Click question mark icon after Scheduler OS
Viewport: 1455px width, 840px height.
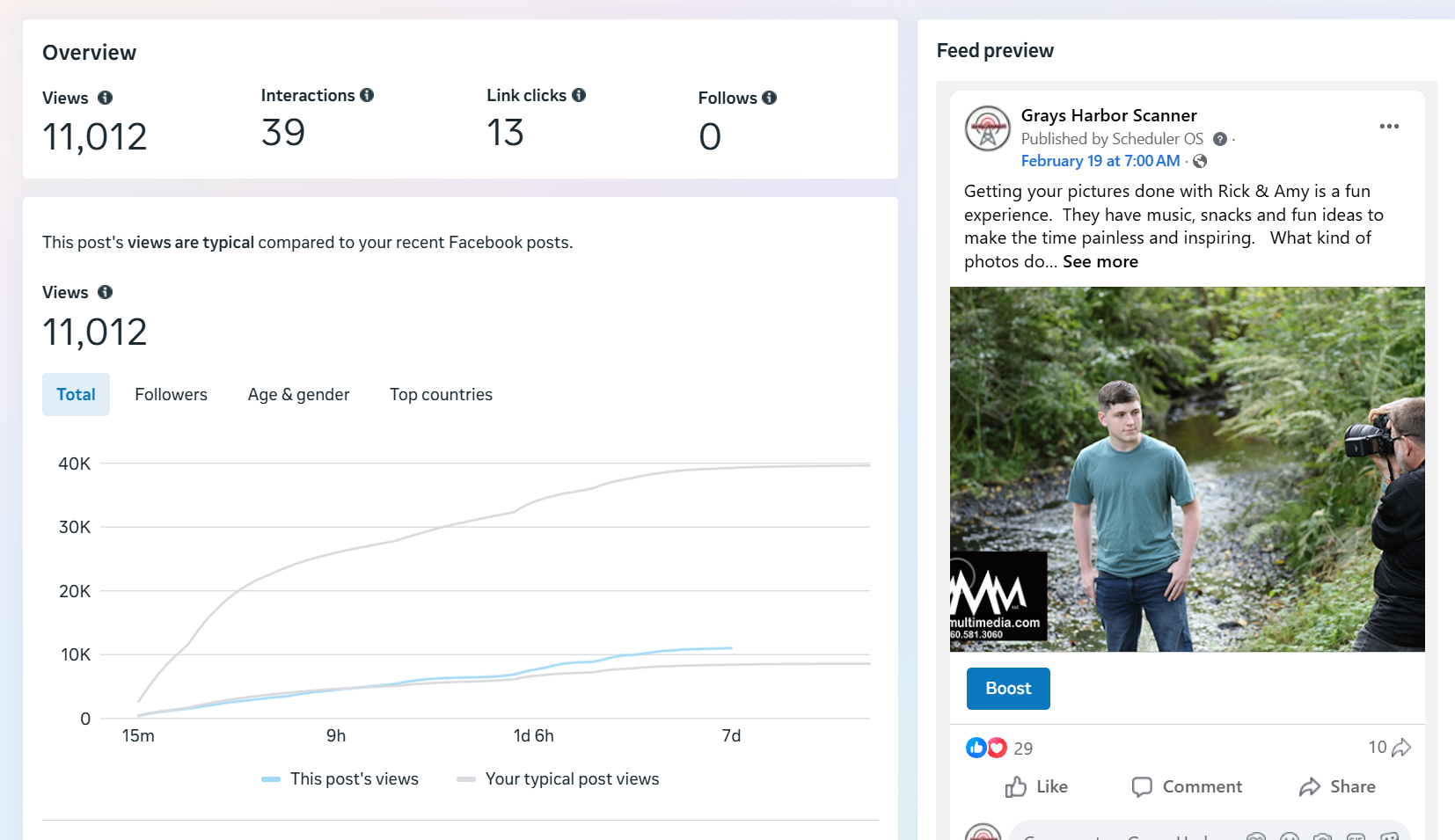[x=1220, y=139]
